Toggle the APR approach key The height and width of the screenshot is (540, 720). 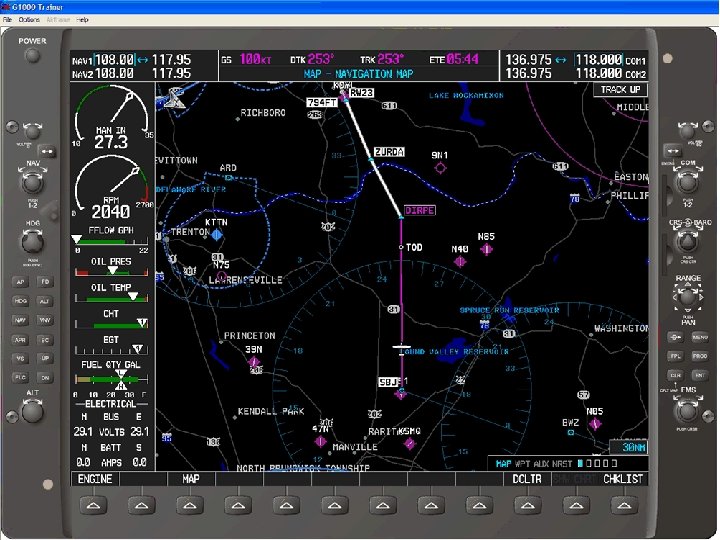point(20,340)
